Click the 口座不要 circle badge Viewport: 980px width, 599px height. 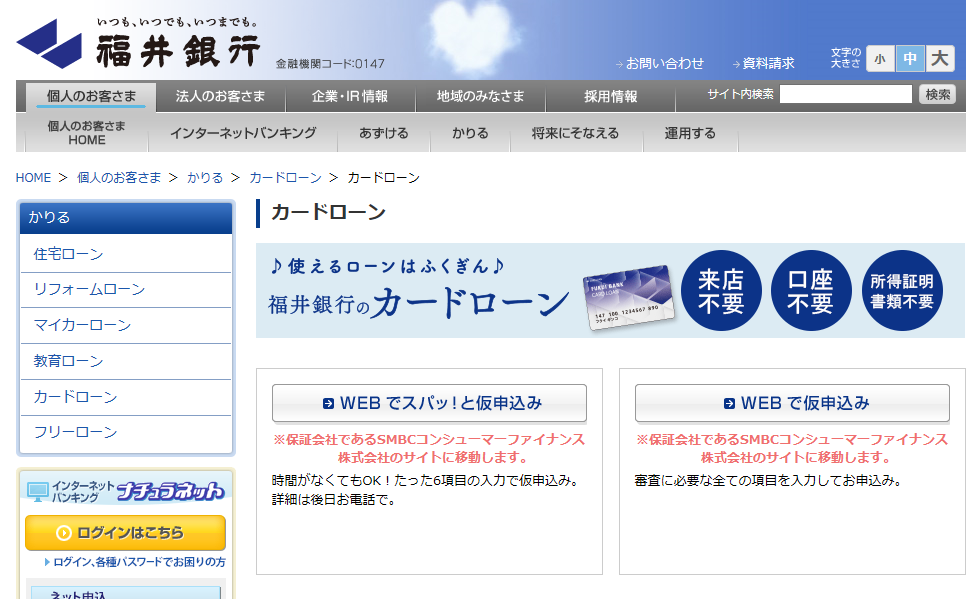[x=811, y=291]
